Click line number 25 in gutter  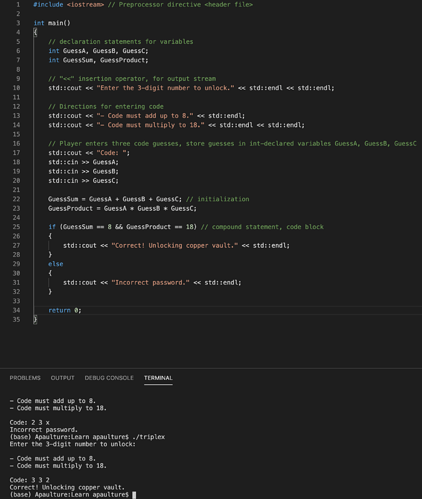(x=17, y=227)
